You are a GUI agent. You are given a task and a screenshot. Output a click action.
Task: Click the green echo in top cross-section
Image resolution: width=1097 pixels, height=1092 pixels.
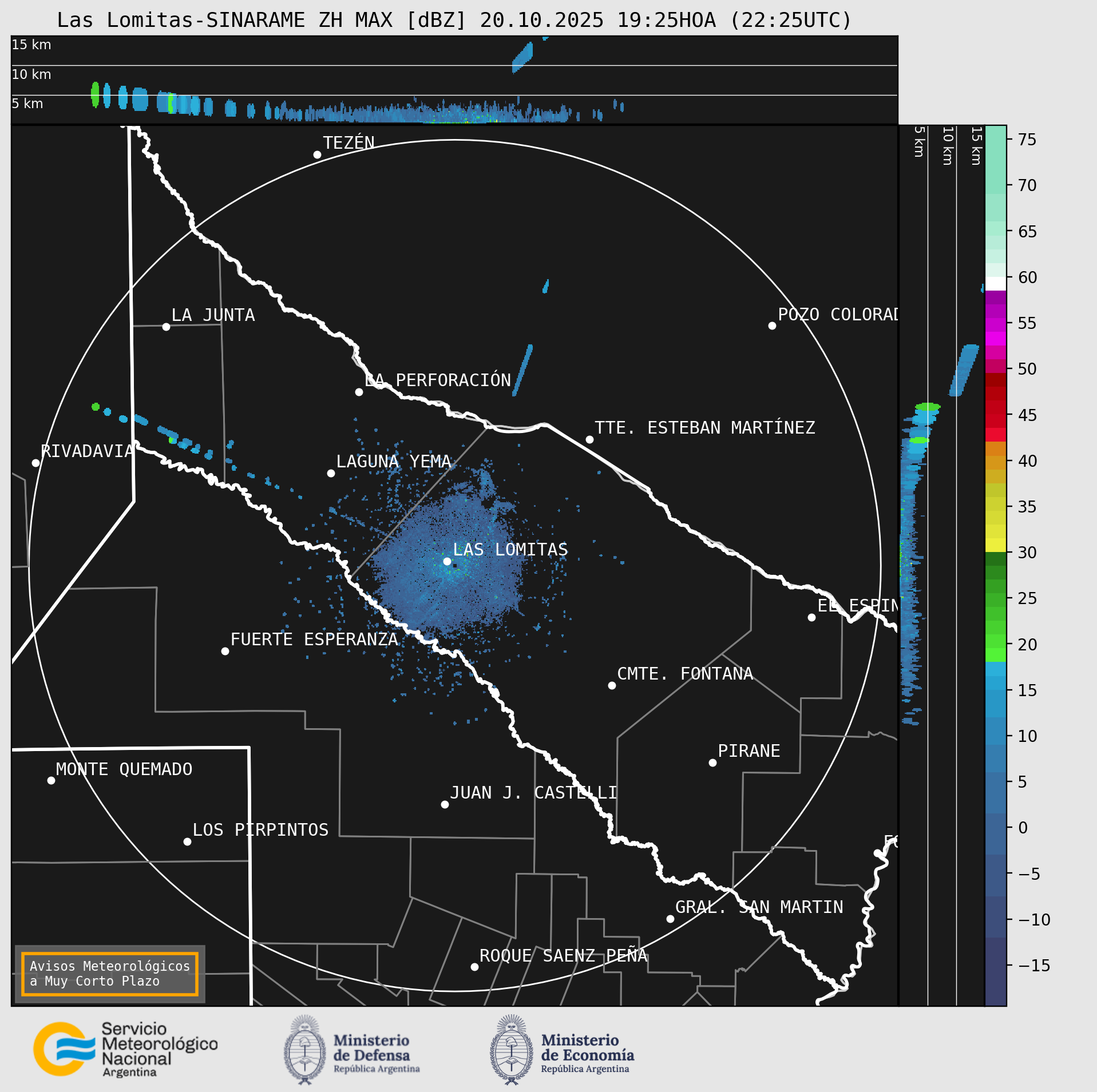pos(95,94)
